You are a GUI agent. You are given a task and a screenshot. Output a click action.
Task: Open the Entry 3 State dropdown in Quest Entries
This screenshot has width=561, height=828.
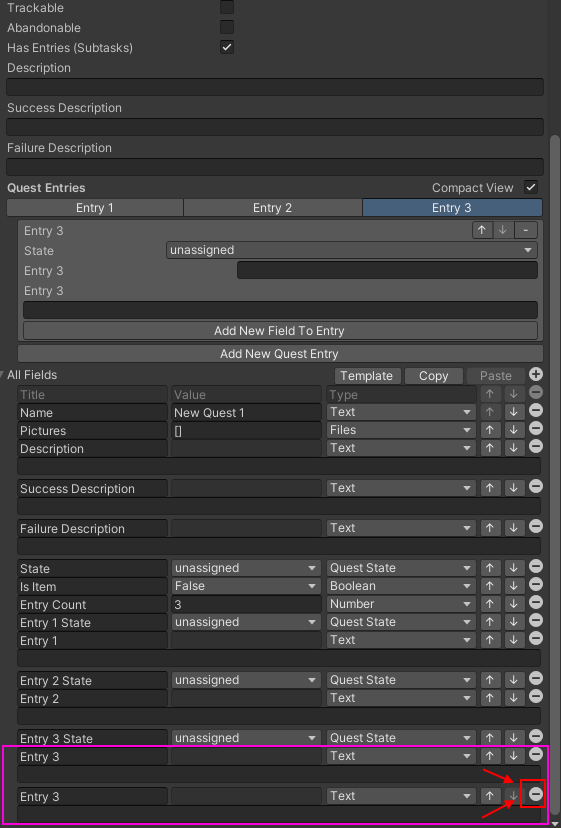[x=352, y=250]
